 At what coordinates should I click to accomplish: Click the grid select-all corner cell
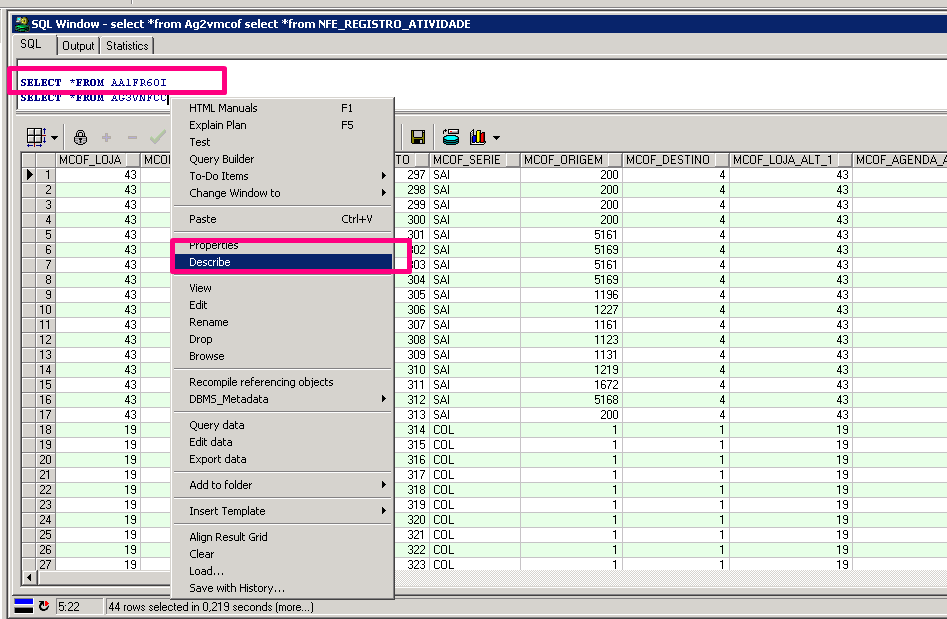[x=29, y=159]
